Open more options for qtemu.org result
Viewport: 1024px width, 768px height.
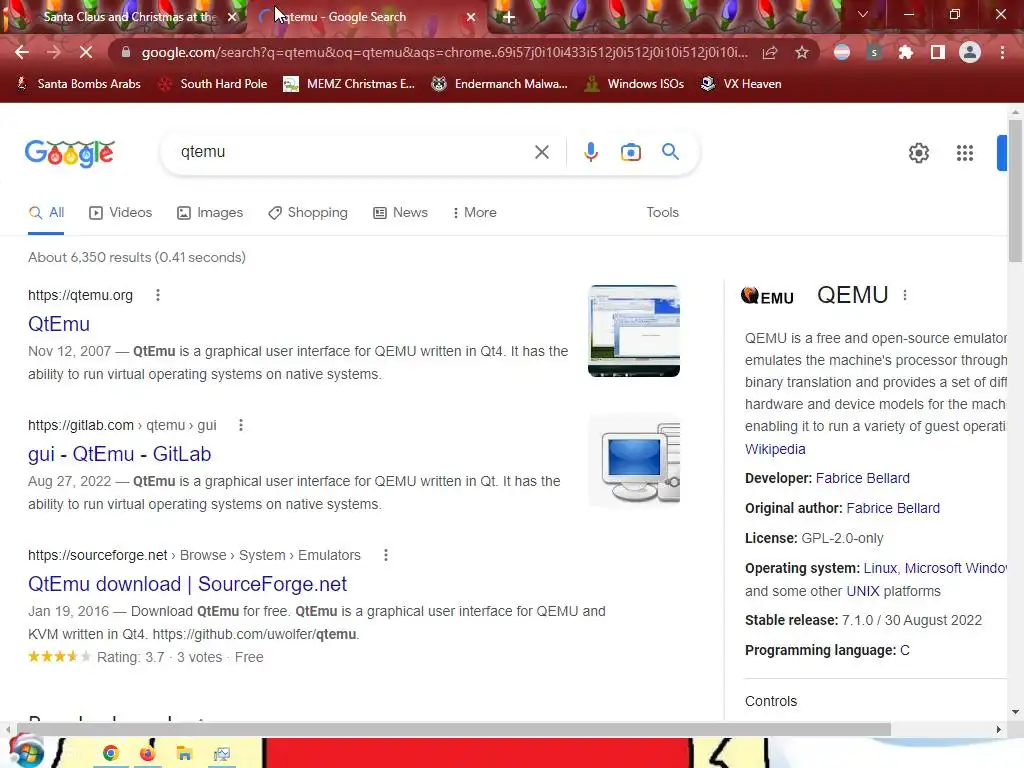(157, 295)
